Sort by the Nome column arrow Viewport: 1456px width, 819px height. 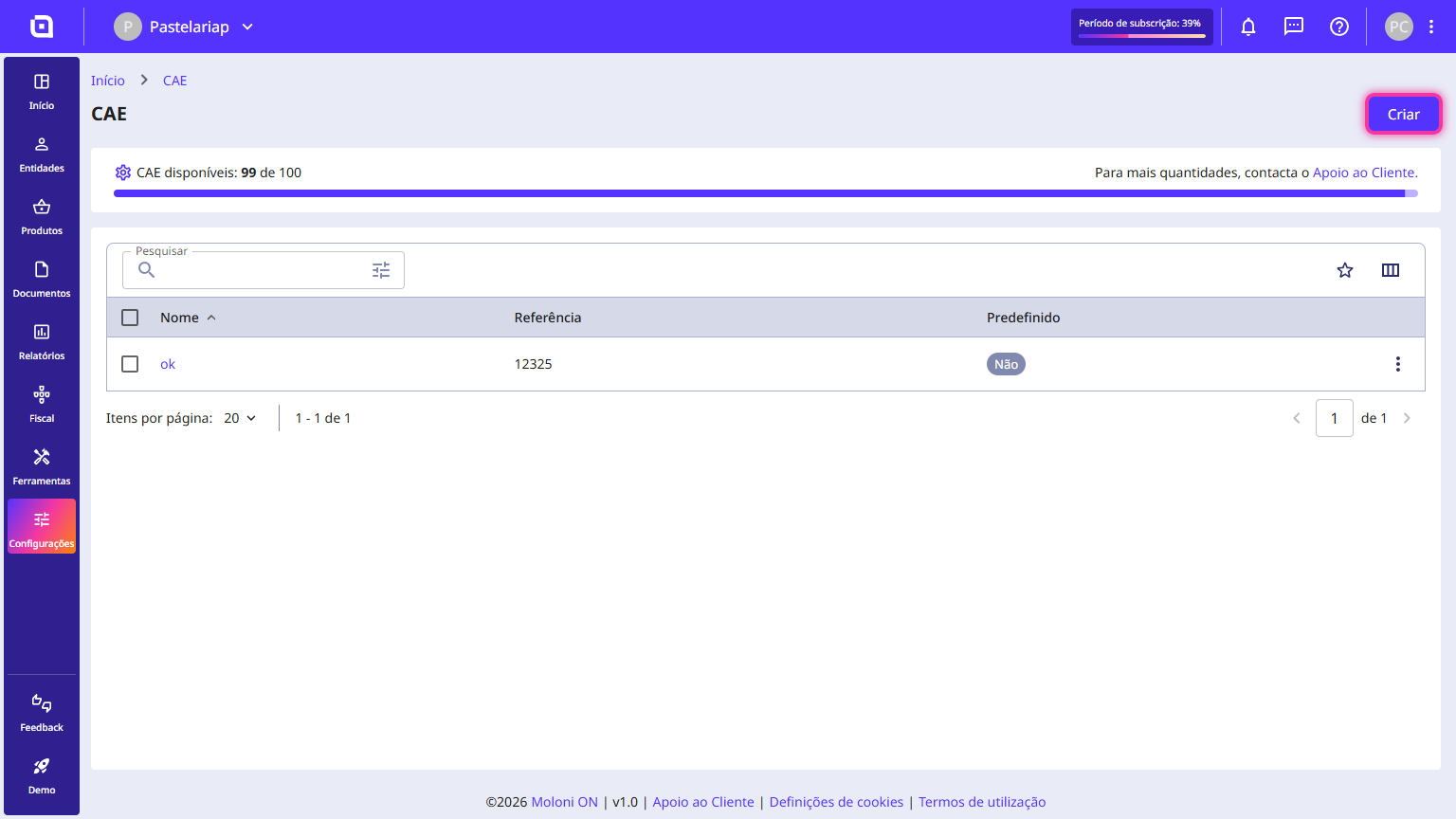[211, 318]
